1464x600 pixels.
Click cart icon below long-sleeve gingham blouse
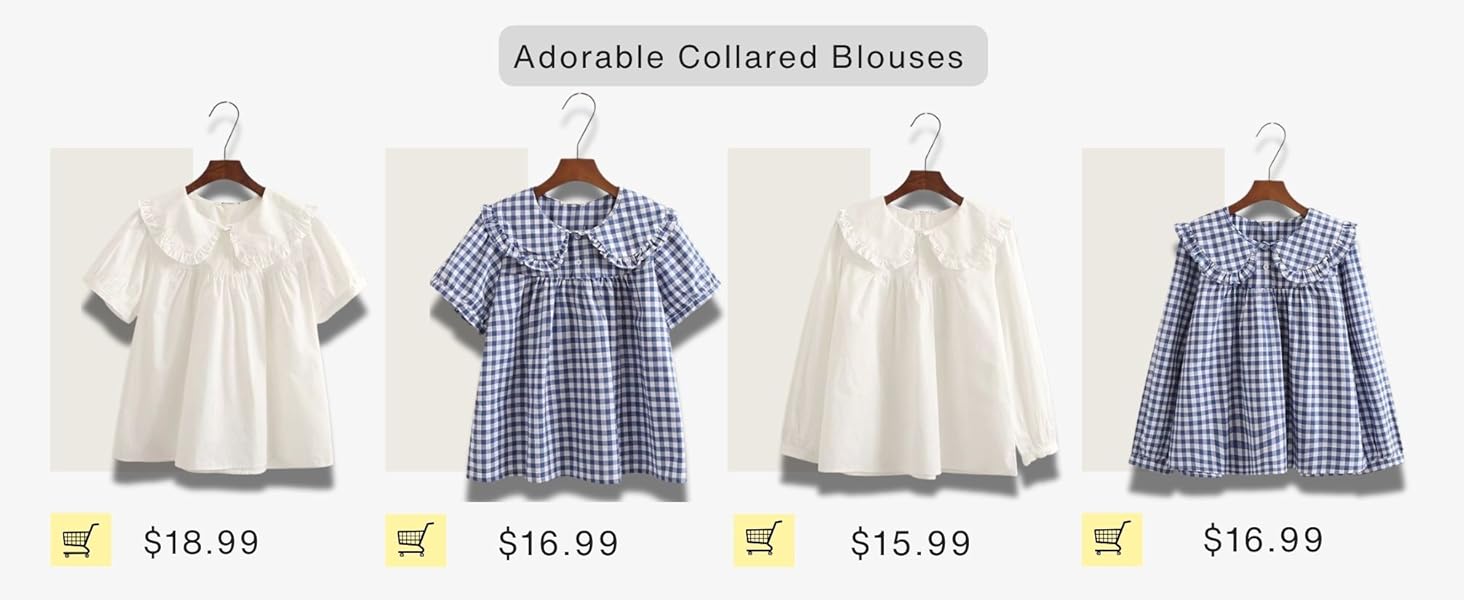1112,539
